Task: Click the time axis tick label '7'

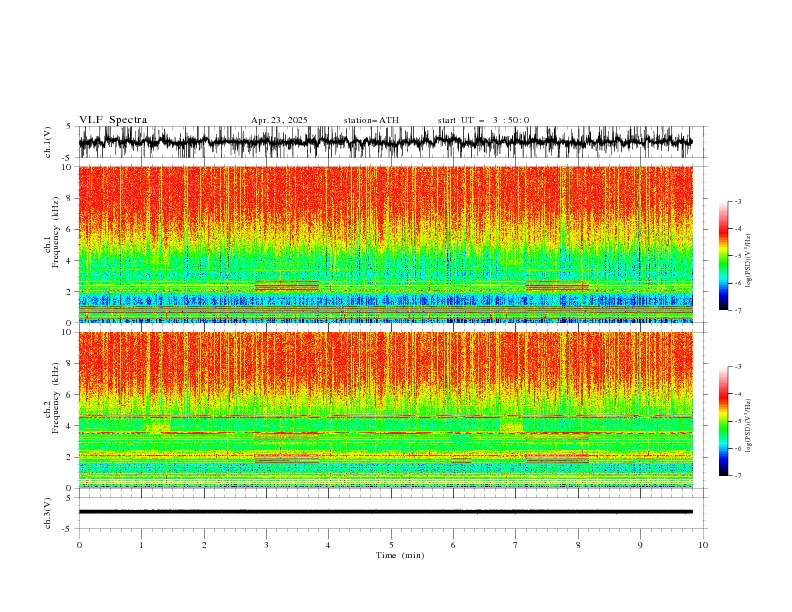Action: pos(516,545)
